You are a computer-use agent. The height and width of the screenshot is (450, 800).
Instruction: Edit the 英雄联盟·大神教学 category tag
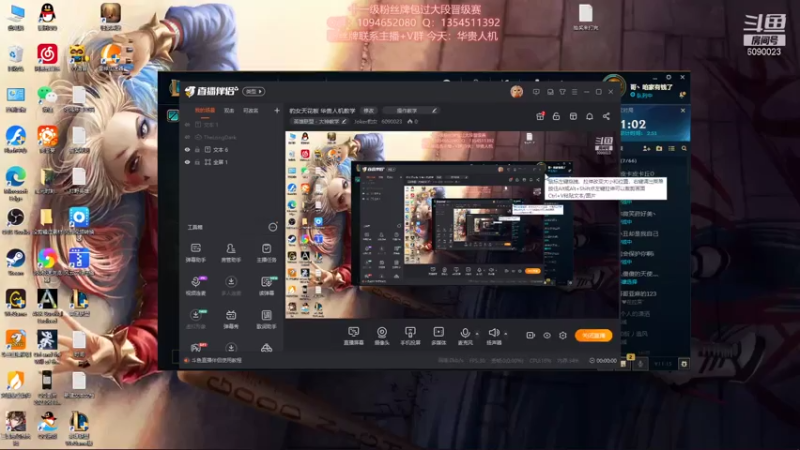point(319,121)
